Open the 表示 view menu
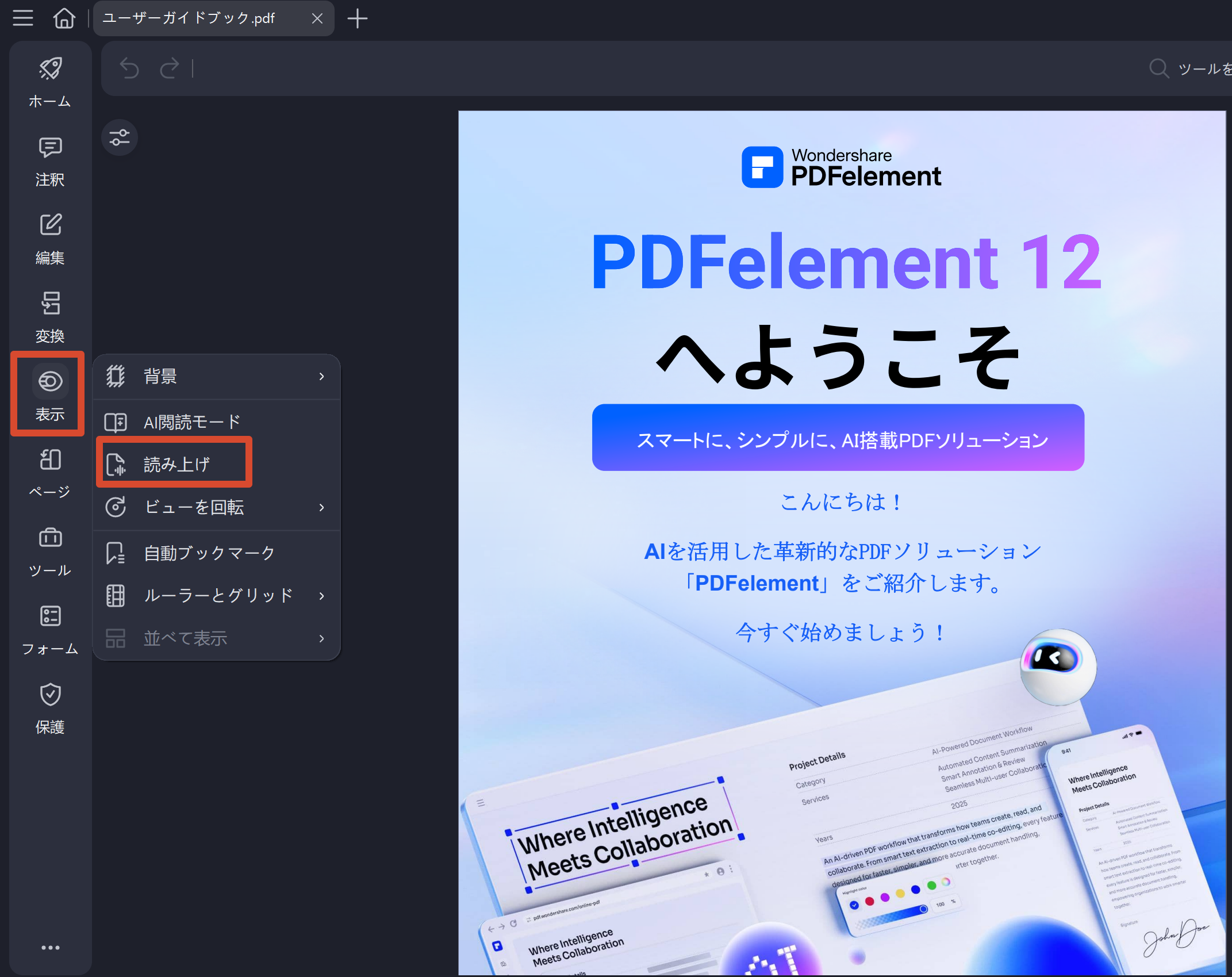Screen dimensions: 1232x977 click(x=50, y=393)
